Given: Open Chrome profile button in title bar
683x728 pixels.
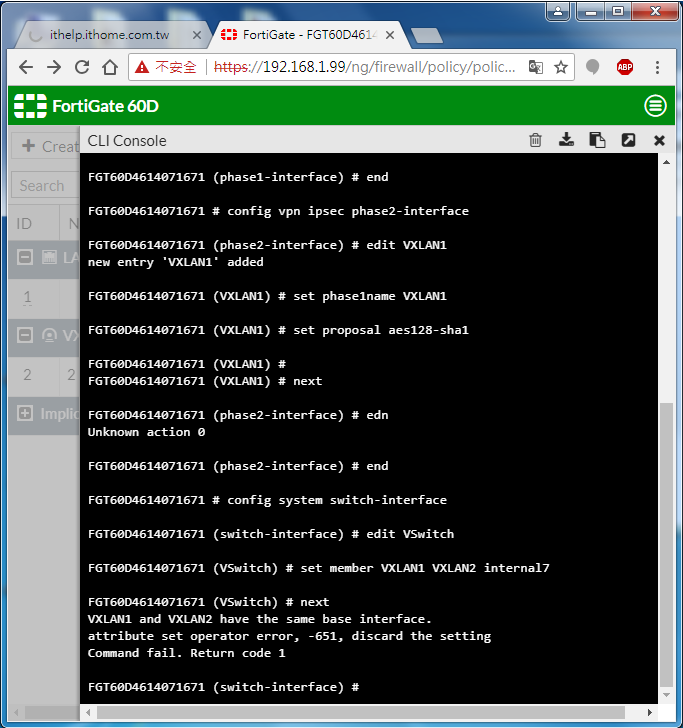Looking at the screenshot, I should click(x=558, y=11).
